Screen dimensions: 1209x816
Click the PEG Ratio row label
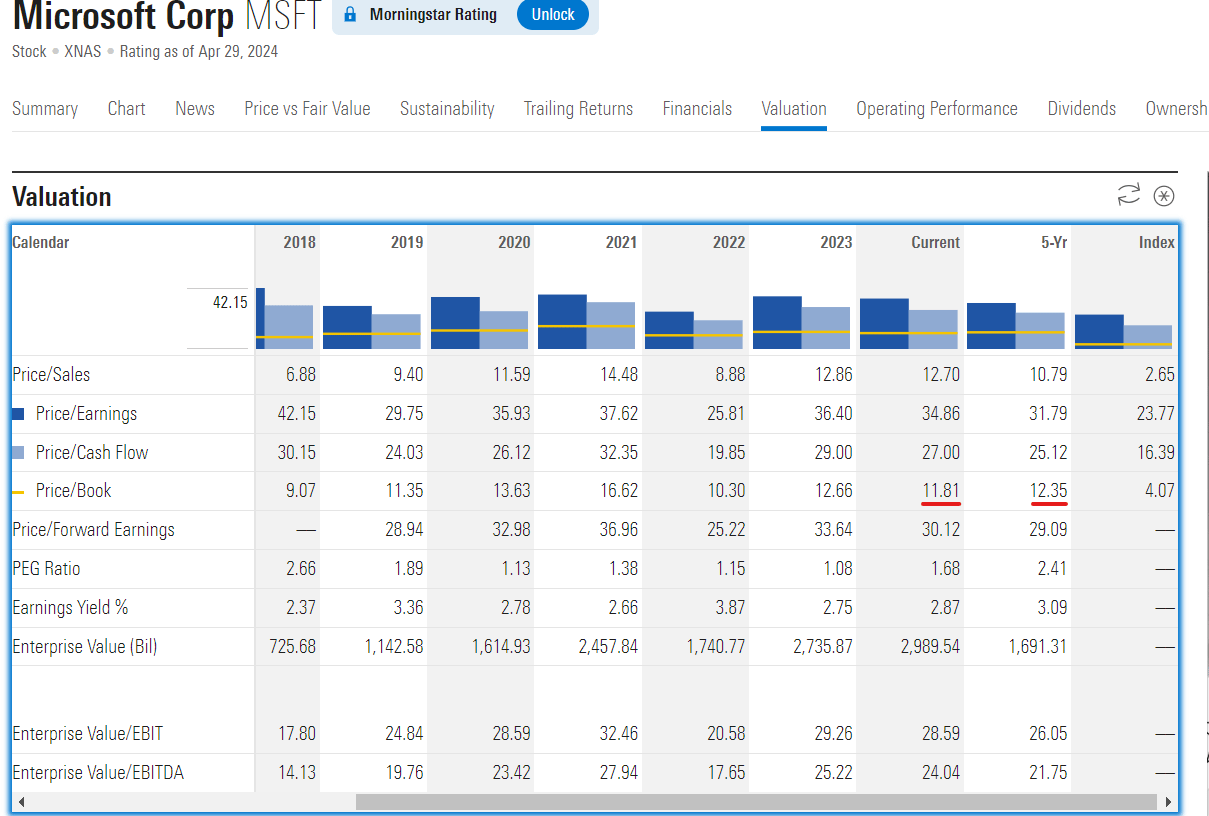(x=46, y=569)
